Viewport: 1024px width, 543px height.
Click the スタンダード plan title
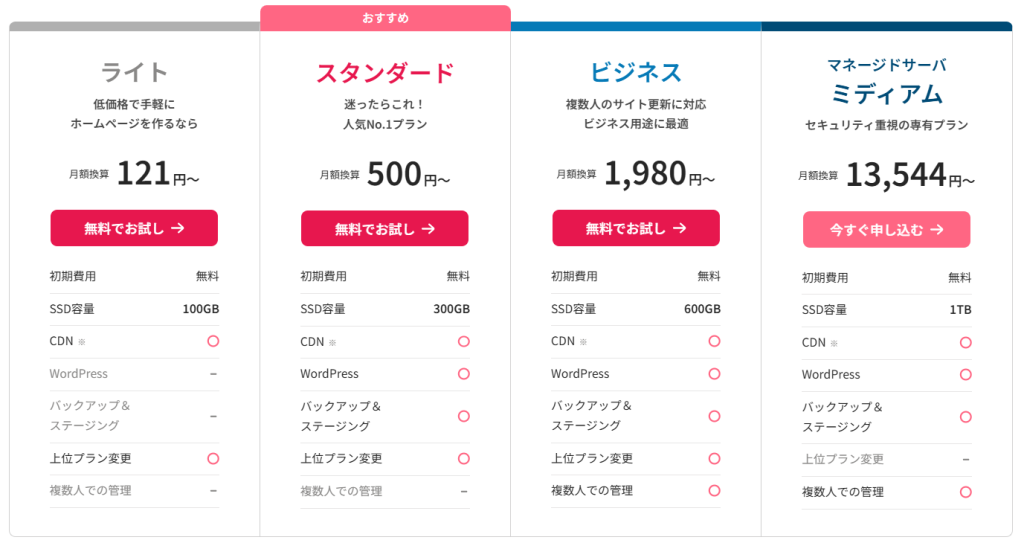pyautogui.click(x=385, y=73)
